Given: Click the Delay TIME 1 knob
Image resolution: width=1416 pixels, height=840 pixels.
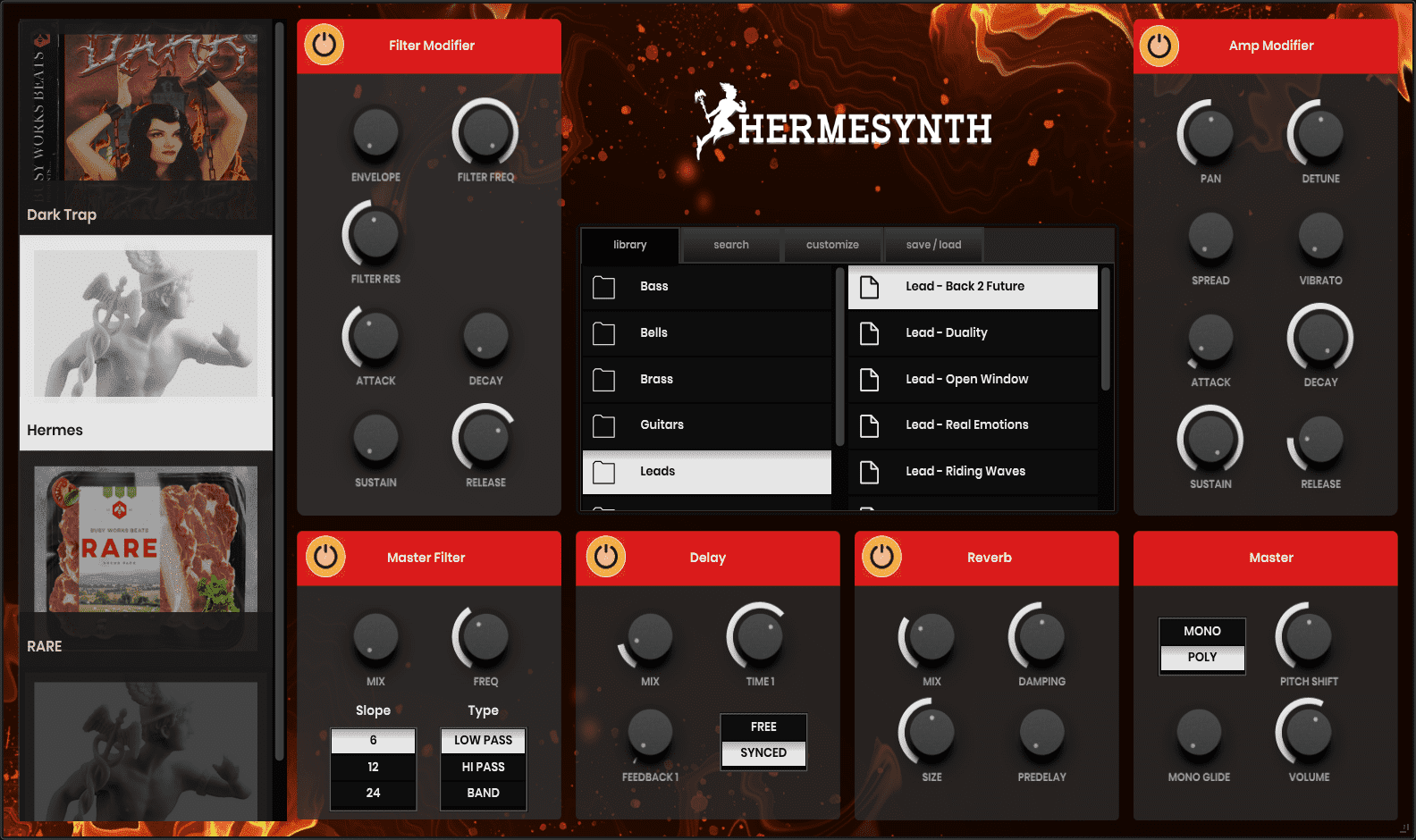Looking at the screenshot, I should click(x=760, y=637).
